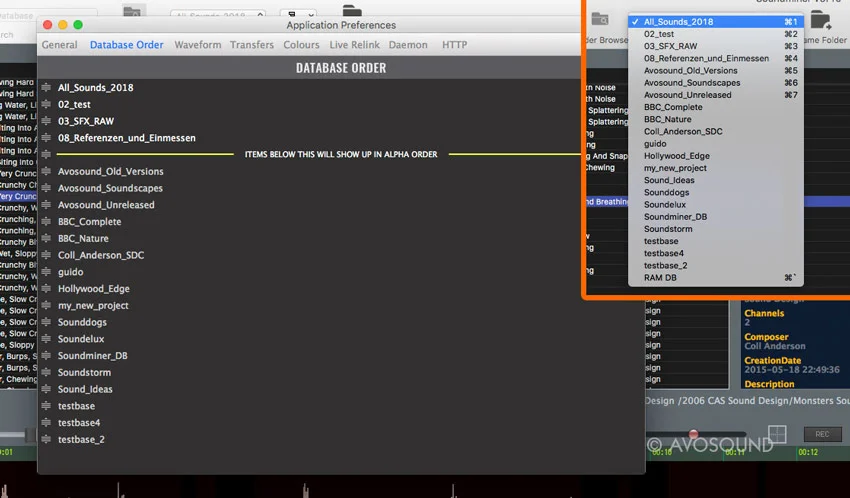Image resolution: width=850 pixels, height=498 pixels.
Task: Select 03_SFX_RAW in the database order list
Action: (x=86, y=121)
